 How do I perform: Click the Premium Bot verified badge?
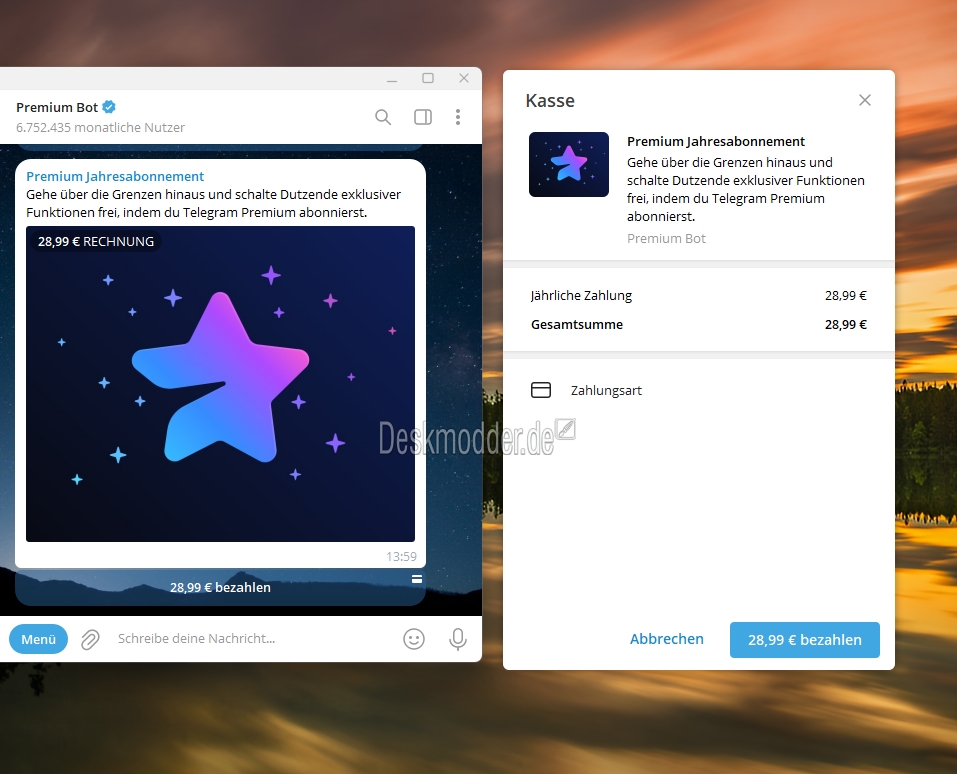109,107
